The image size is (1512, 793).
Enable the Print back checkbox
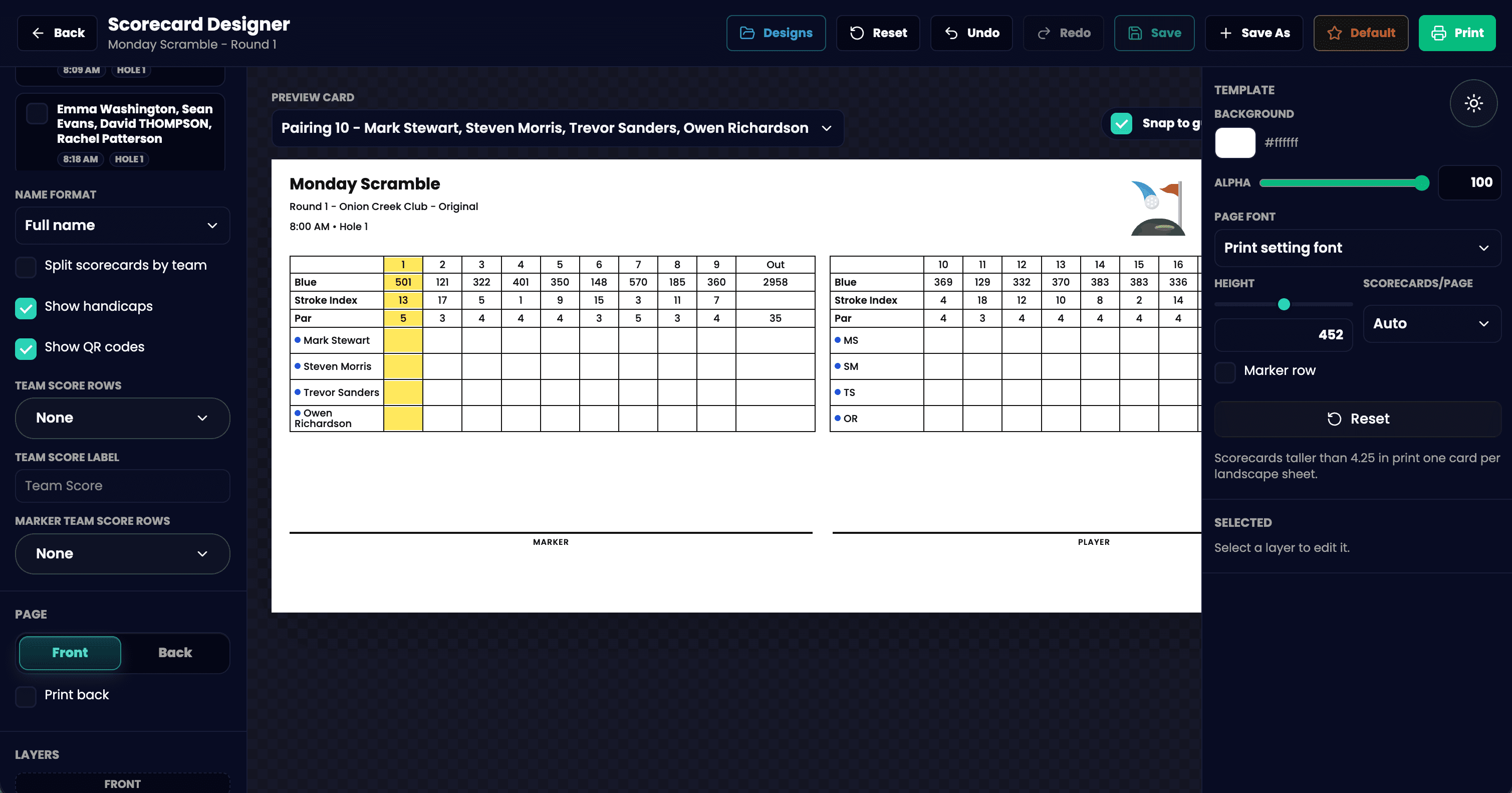pos(26,696)
